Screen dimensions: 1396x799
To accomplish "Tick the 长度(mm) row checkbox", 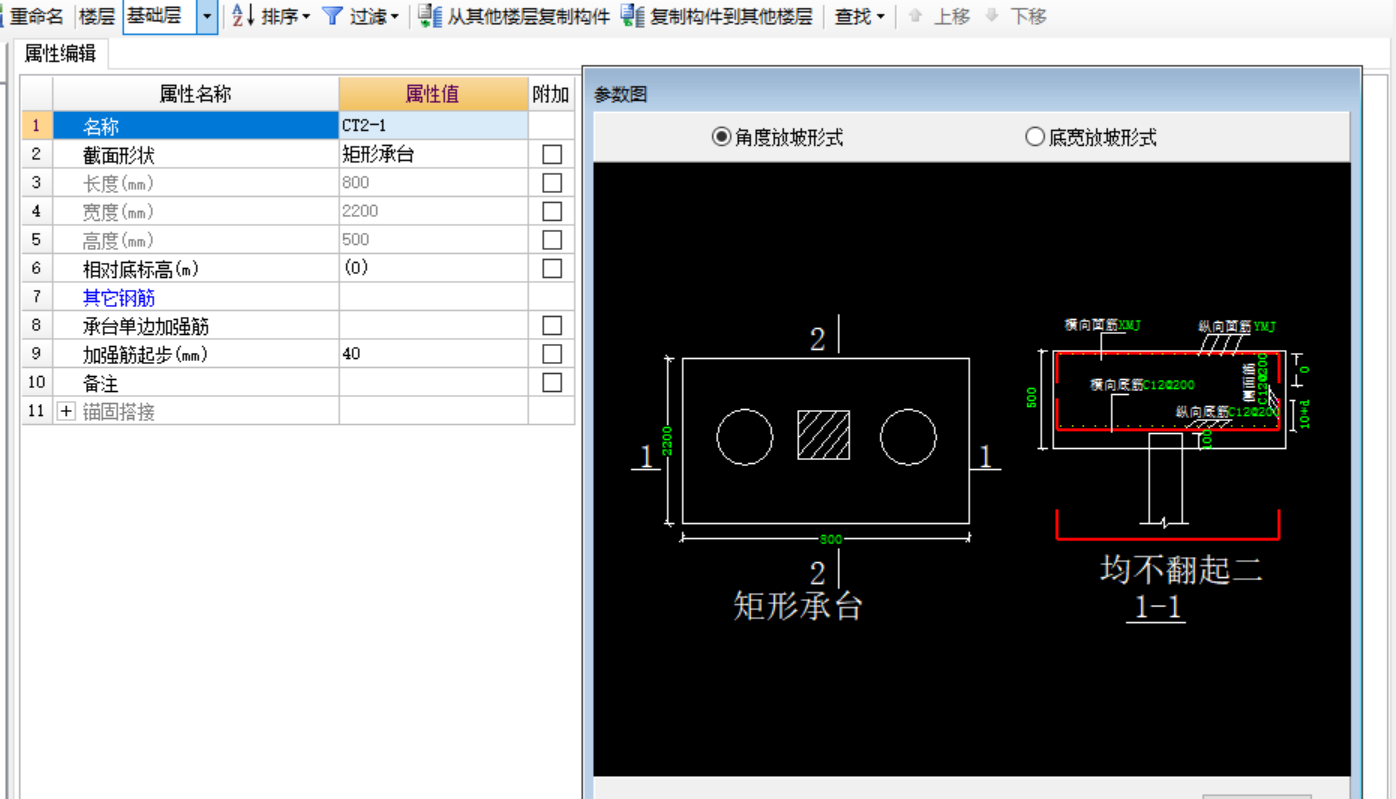I will point(552,183).
